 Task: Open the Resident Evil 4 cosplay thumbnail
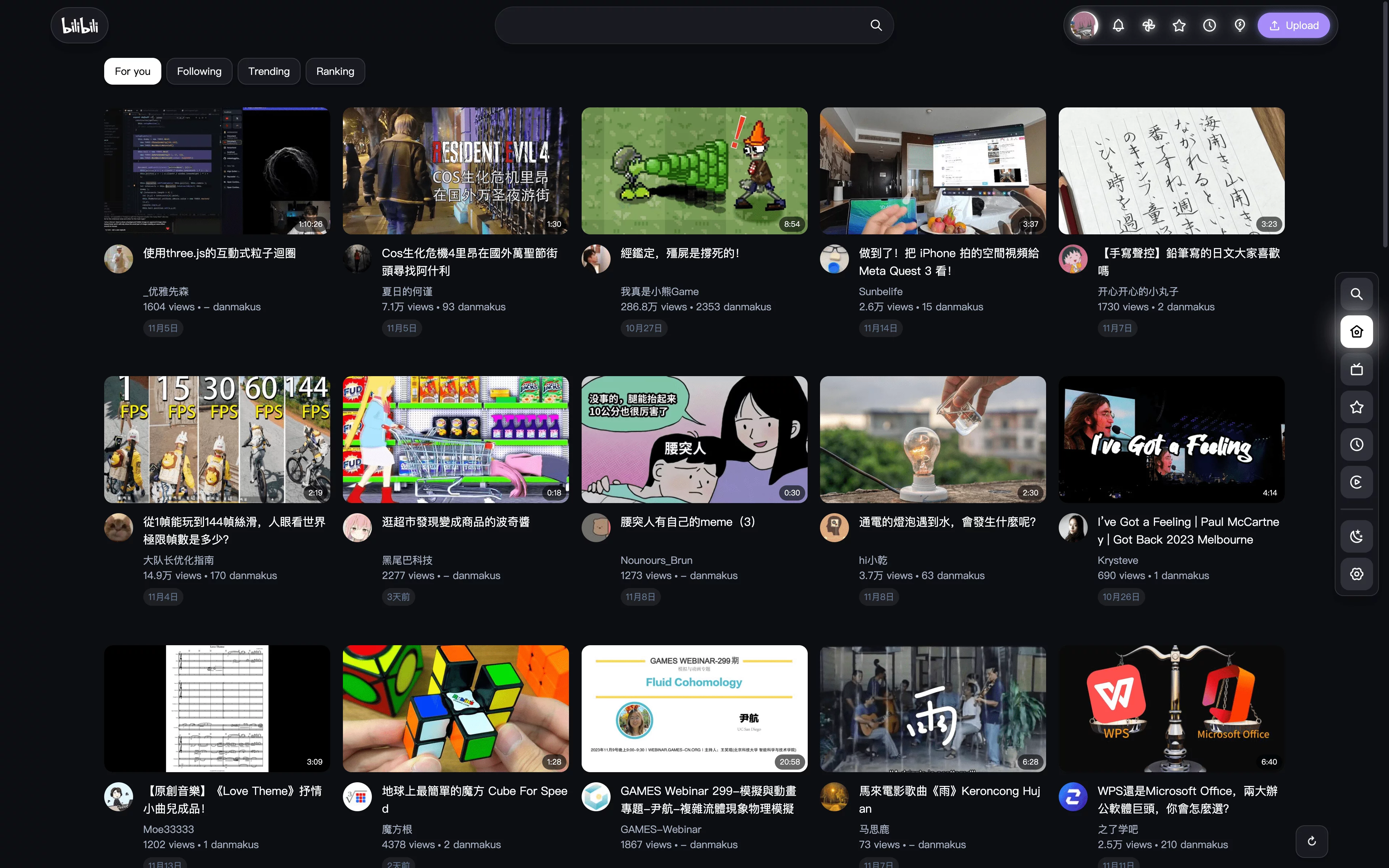point(456,170)
